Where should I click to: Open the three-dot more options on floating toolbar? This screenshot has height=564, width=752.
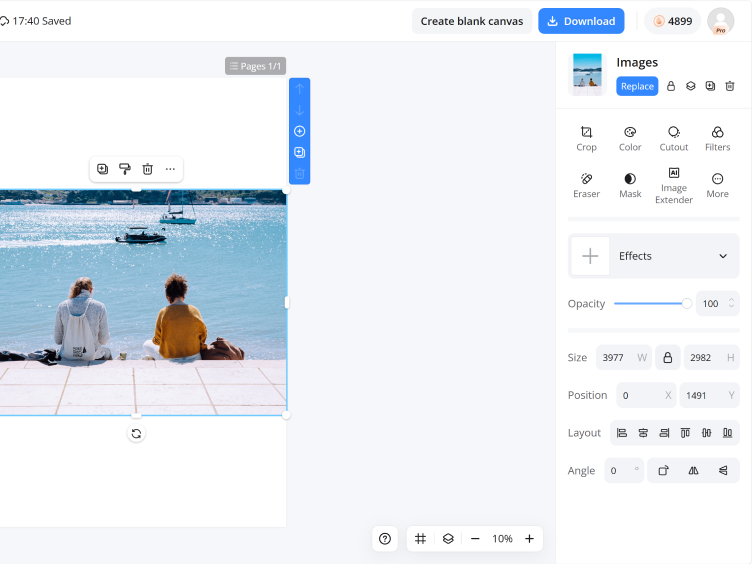(170, 169)
